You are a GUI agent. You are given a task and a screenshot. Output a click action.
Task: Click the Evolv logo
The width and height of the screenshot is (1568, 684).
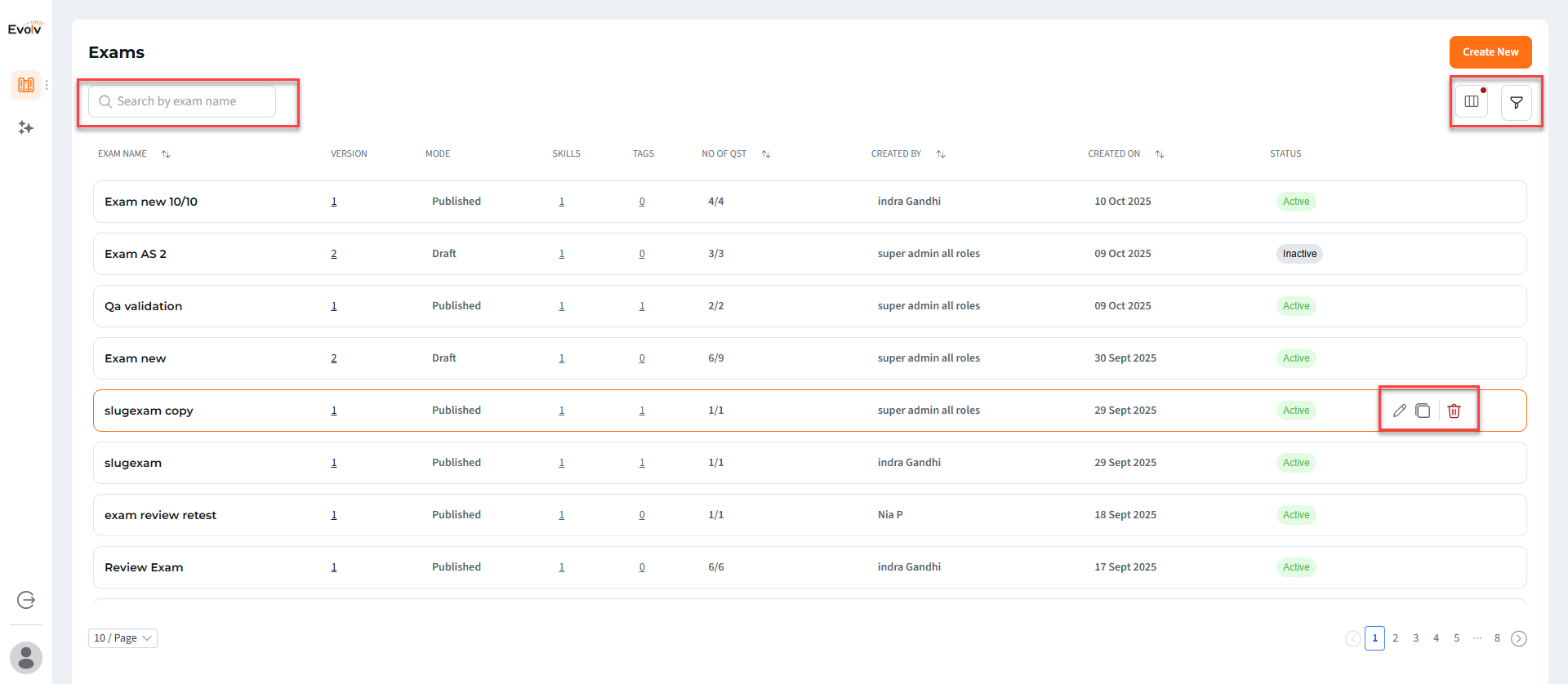click(25, 29)
